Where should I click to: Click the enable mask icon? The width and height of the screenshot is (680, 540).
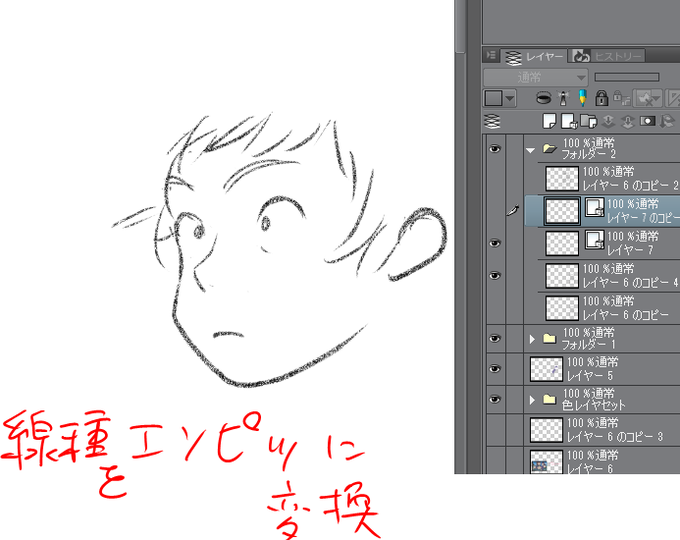(643, 98)
